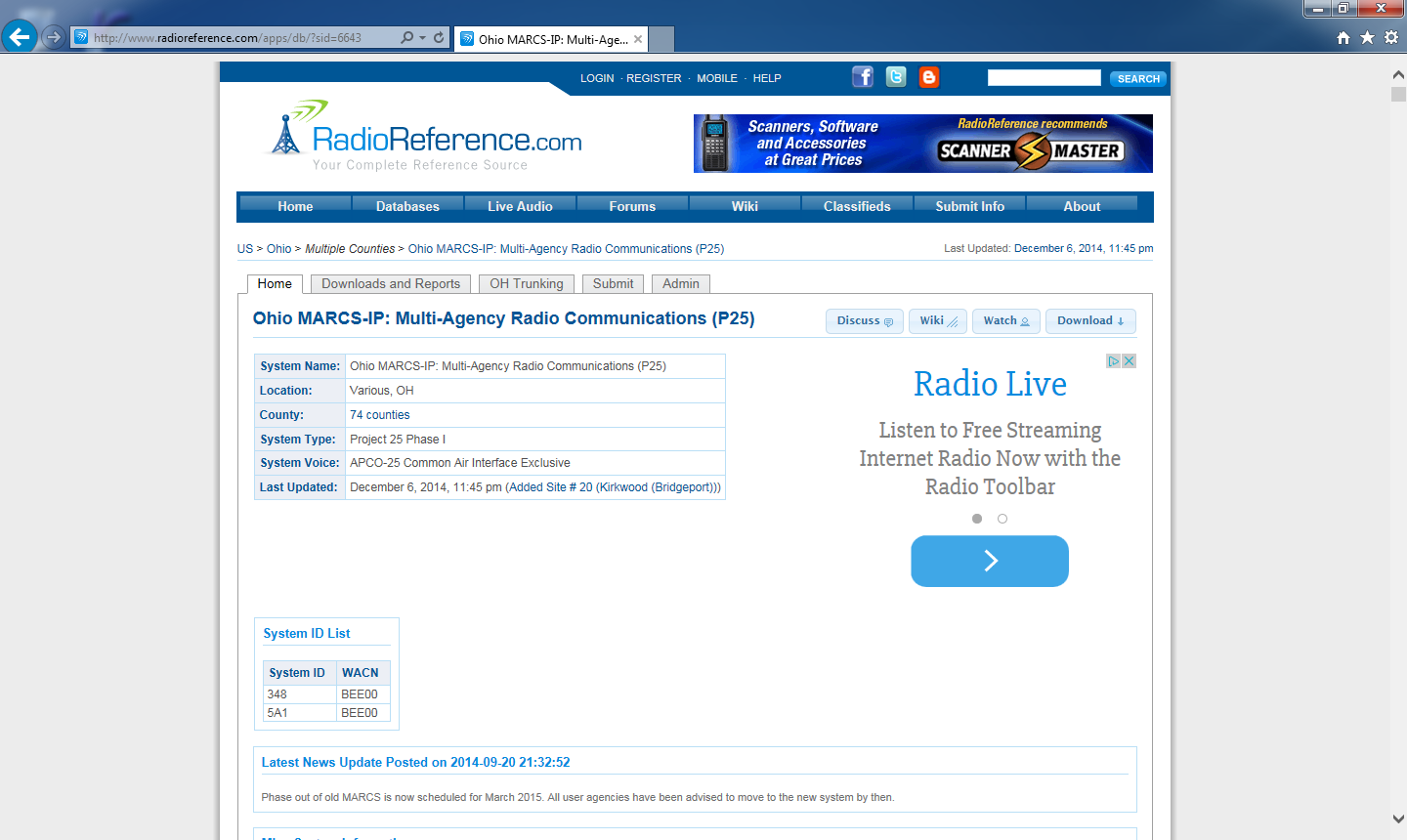Screen dimensions: 1407x840
Task: Click the site search text box
Action: click(x=1044, y=78)
